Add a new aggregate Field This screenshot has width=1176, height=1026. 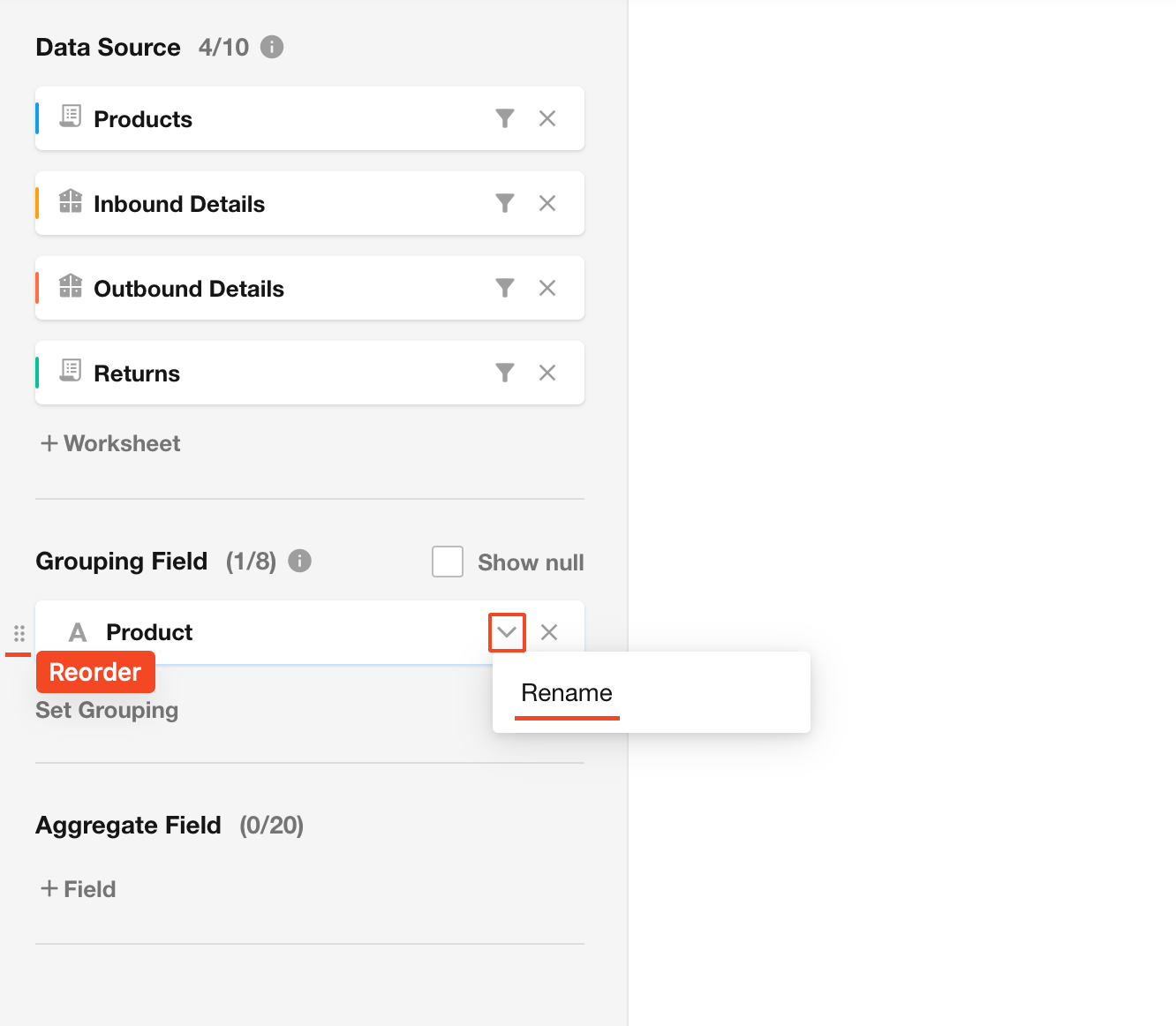(x=79, y=889)
